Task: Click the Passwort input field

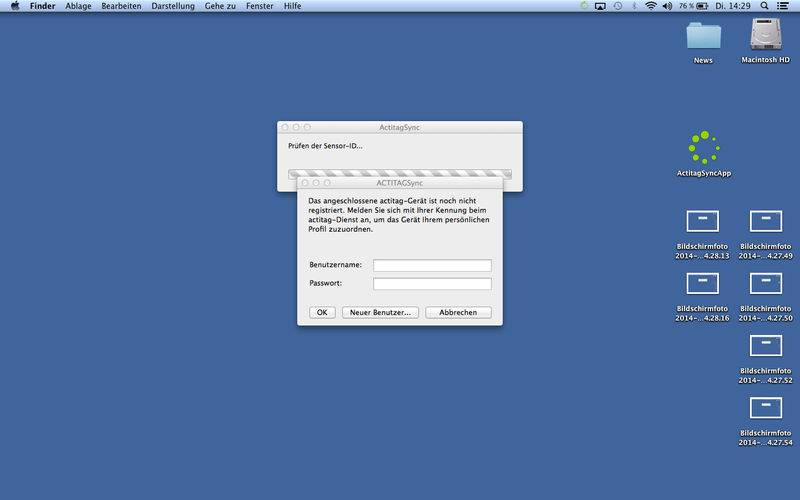Action: point(432,284)
